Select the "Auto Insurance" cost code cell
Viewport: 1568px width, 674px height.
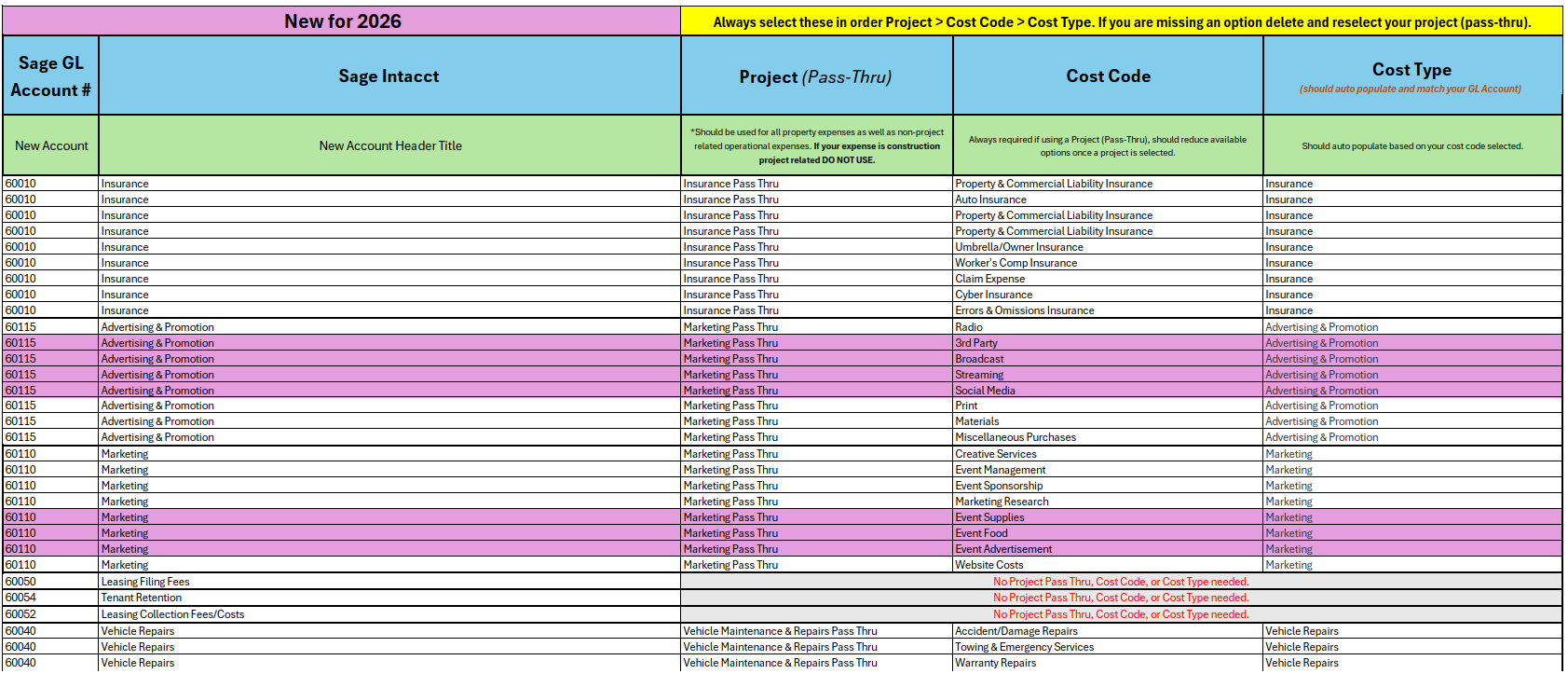click(1108, 199)
